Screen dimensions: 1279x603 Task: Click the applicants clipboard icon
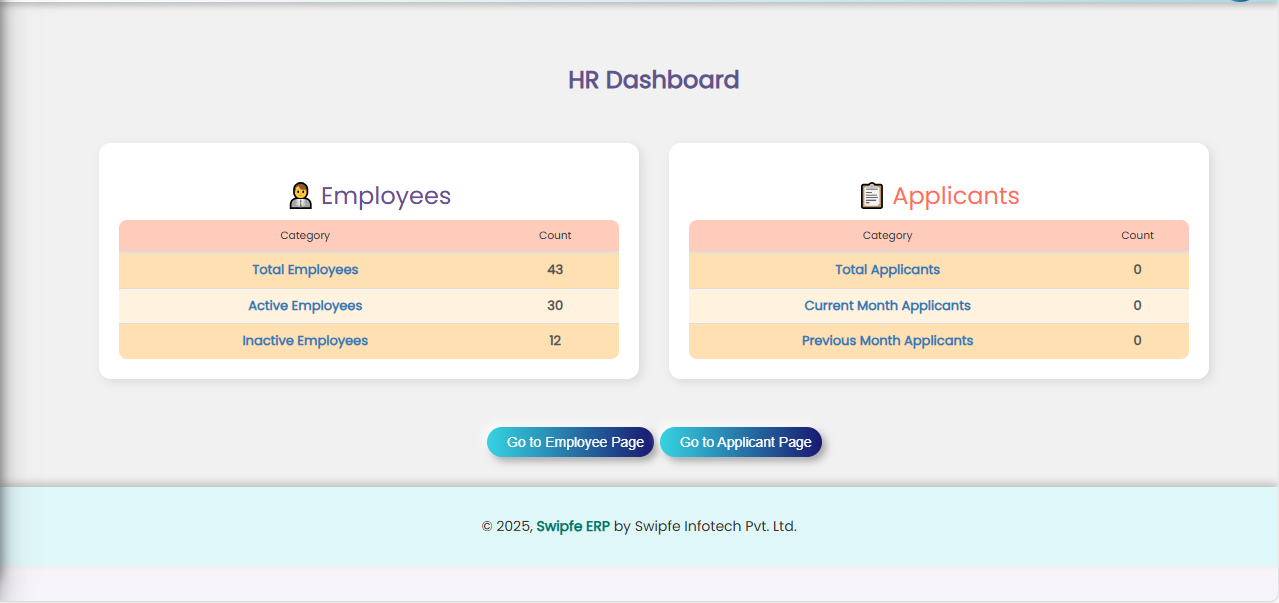pyautogui.click(x=871, y=196)
